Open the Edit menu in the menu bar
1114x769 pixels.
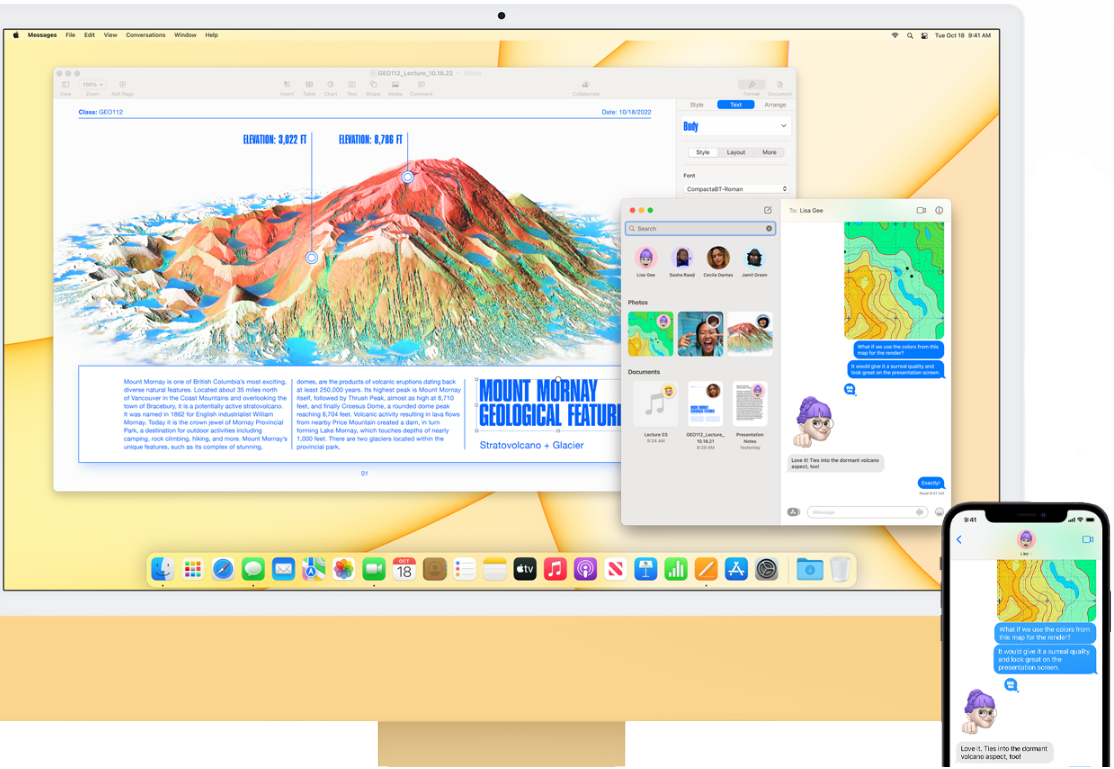tap(90, 35)
